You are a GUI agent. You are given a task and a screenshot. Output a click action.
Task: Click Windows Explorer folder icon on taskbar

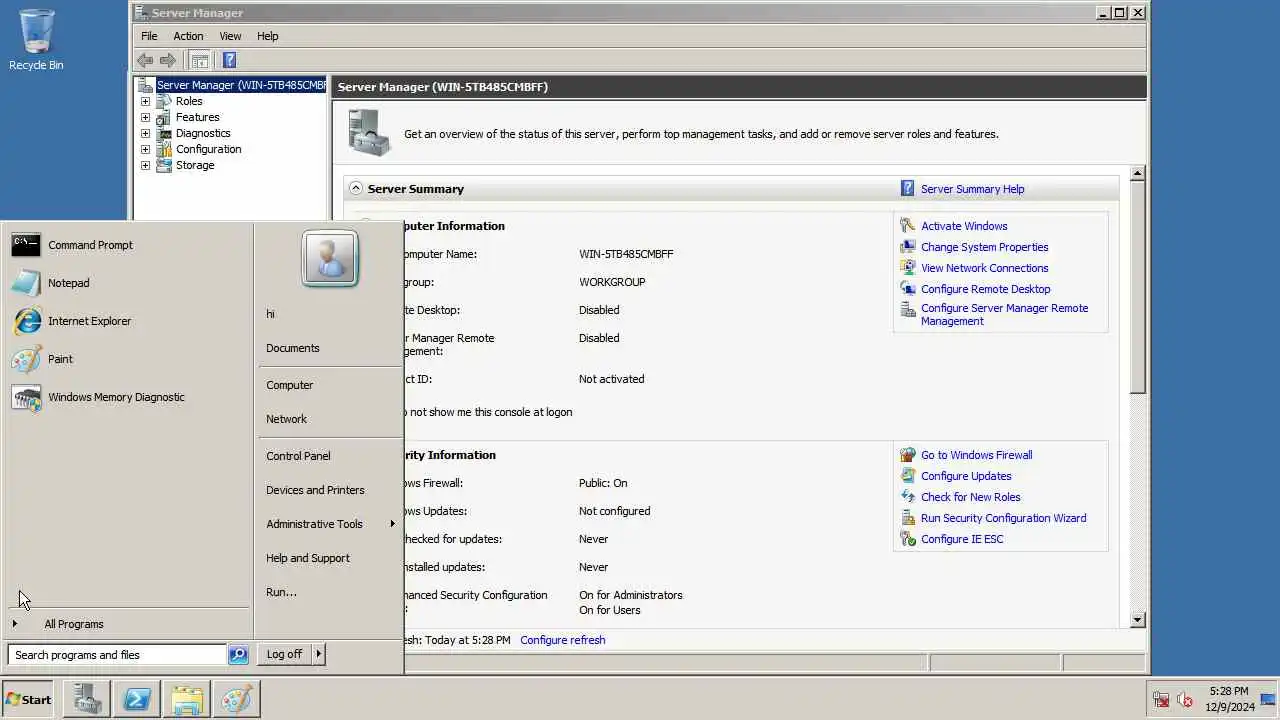187,699
